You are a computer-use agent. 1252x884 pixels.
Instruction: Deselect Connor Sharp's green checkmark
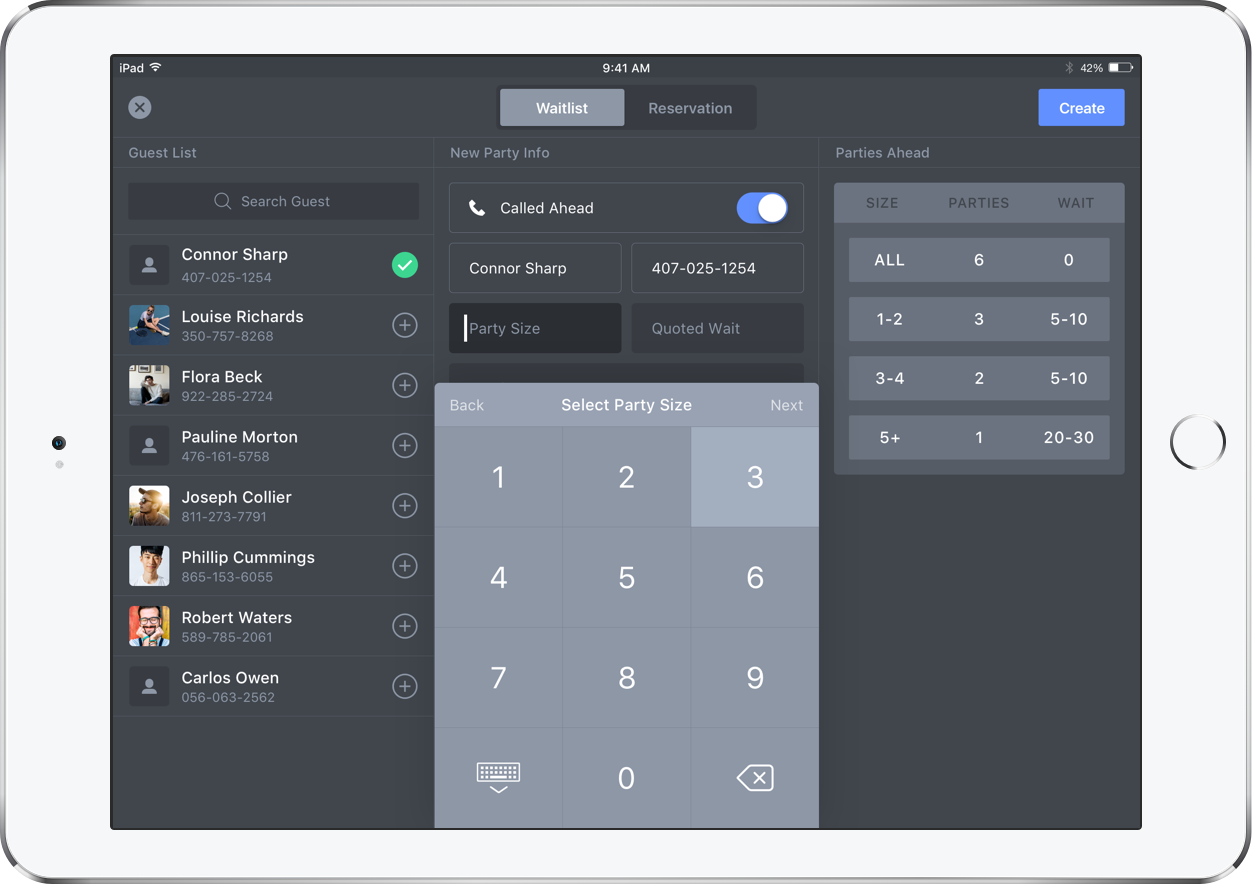tap(405, 265)
